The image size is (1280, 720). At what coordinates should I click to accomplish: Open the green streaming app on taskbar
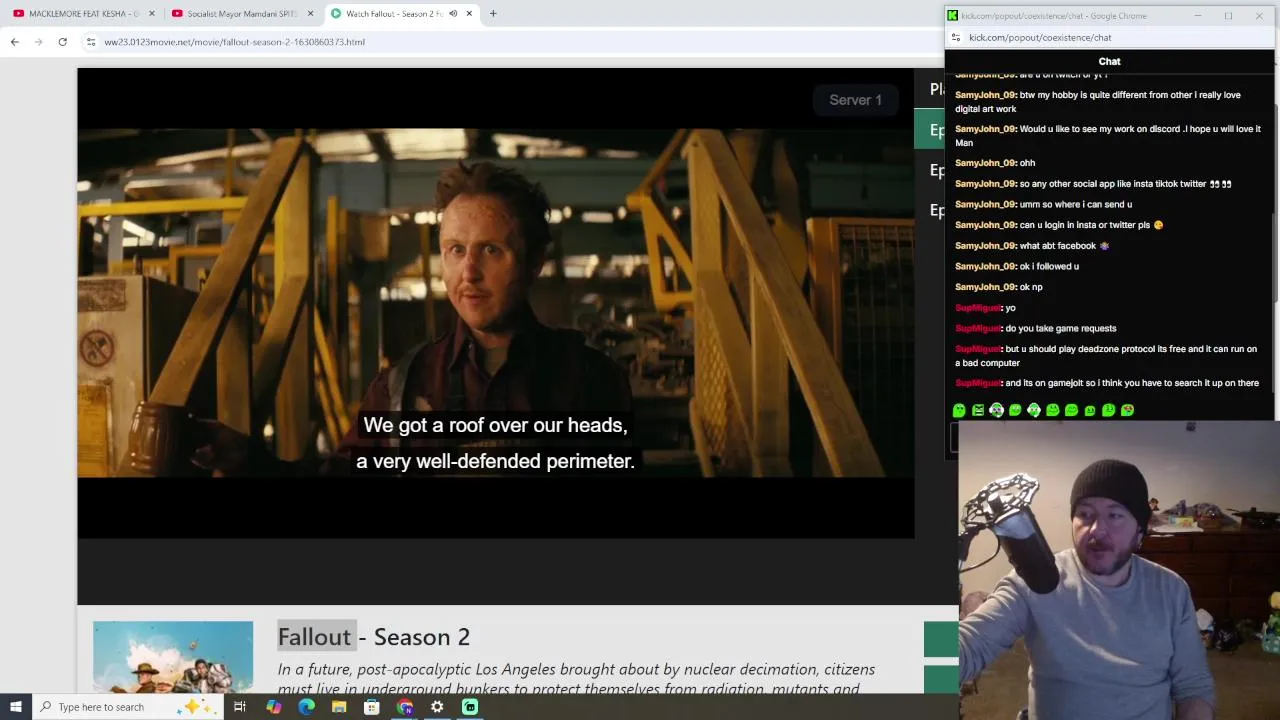click(x=470, y=707)
